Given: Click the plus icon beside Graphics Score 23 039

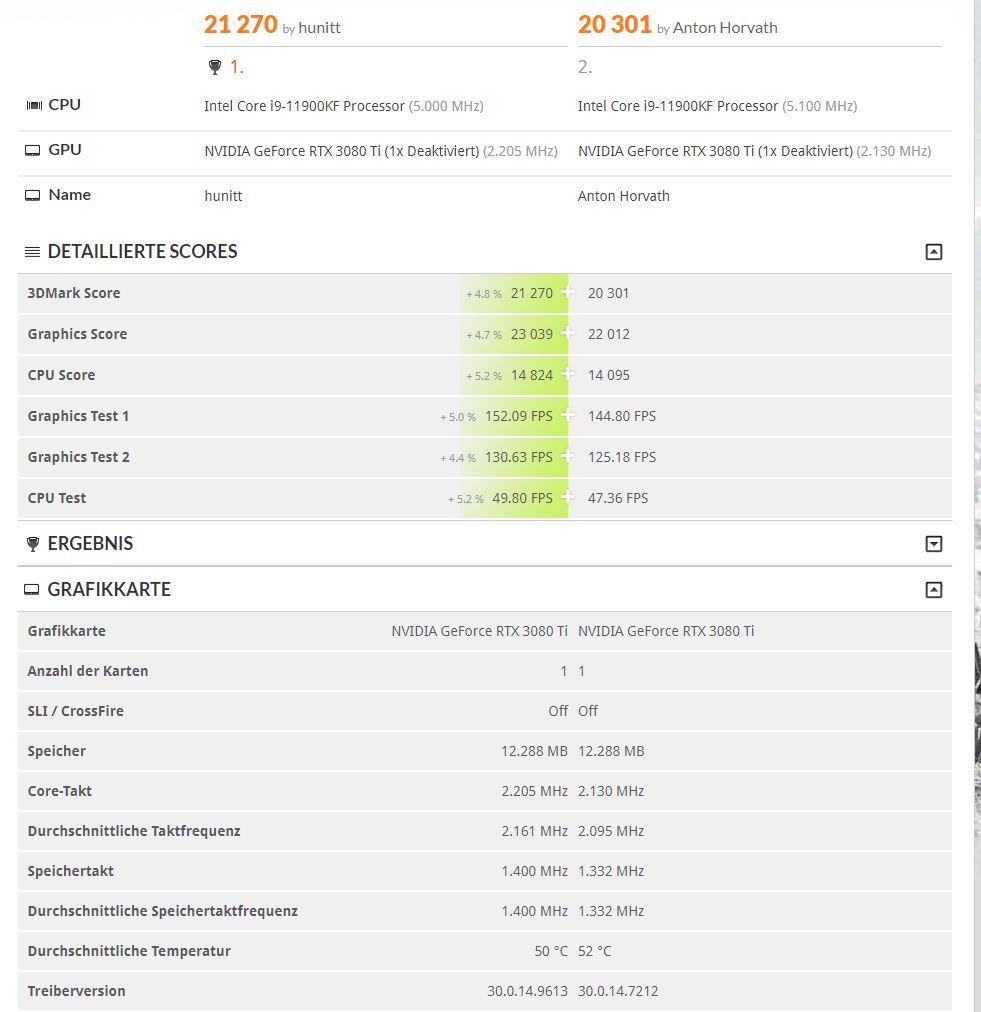Looking at the screenshot, I should [x=567, y=333].
